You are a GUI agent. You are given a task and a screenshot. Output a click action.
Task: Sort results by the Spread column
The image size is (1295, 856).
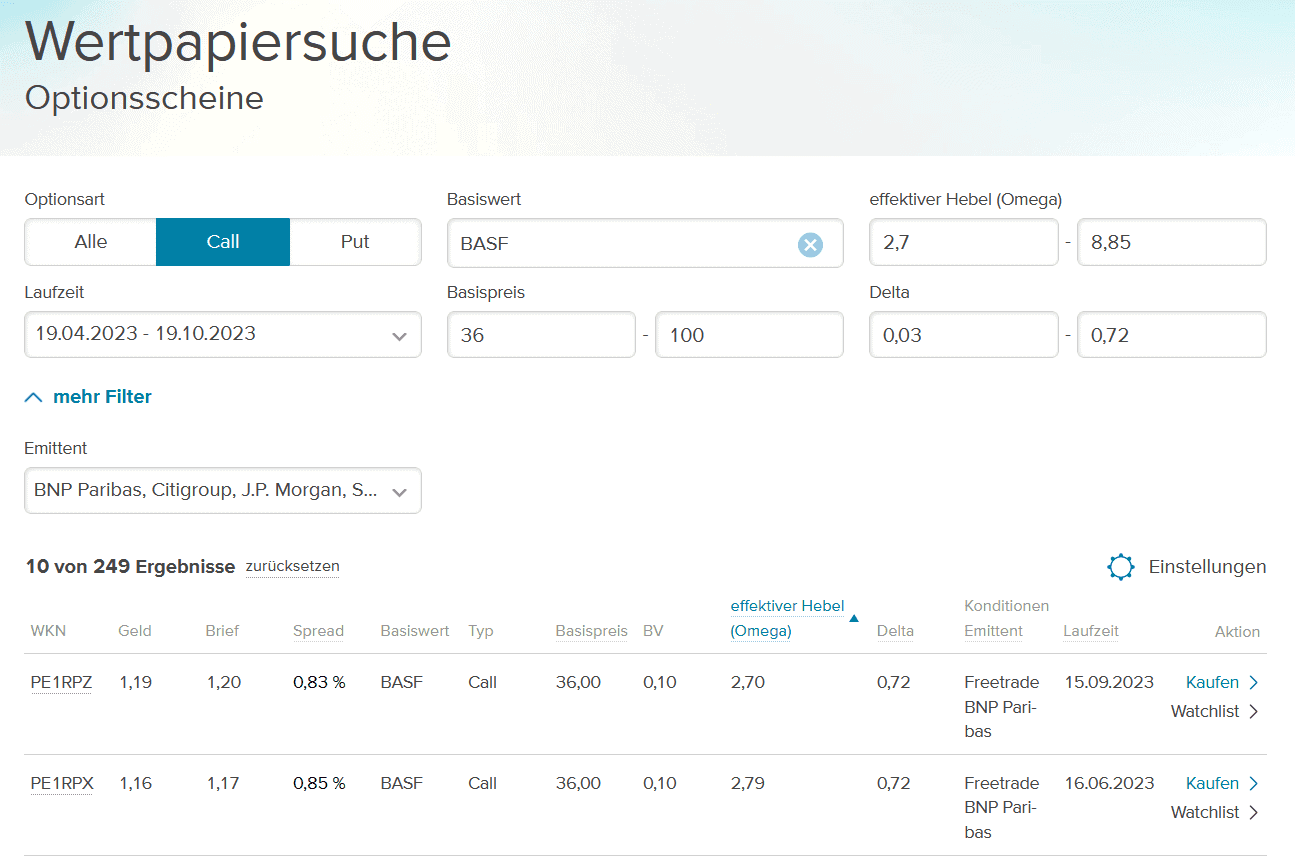coord(318,630)
